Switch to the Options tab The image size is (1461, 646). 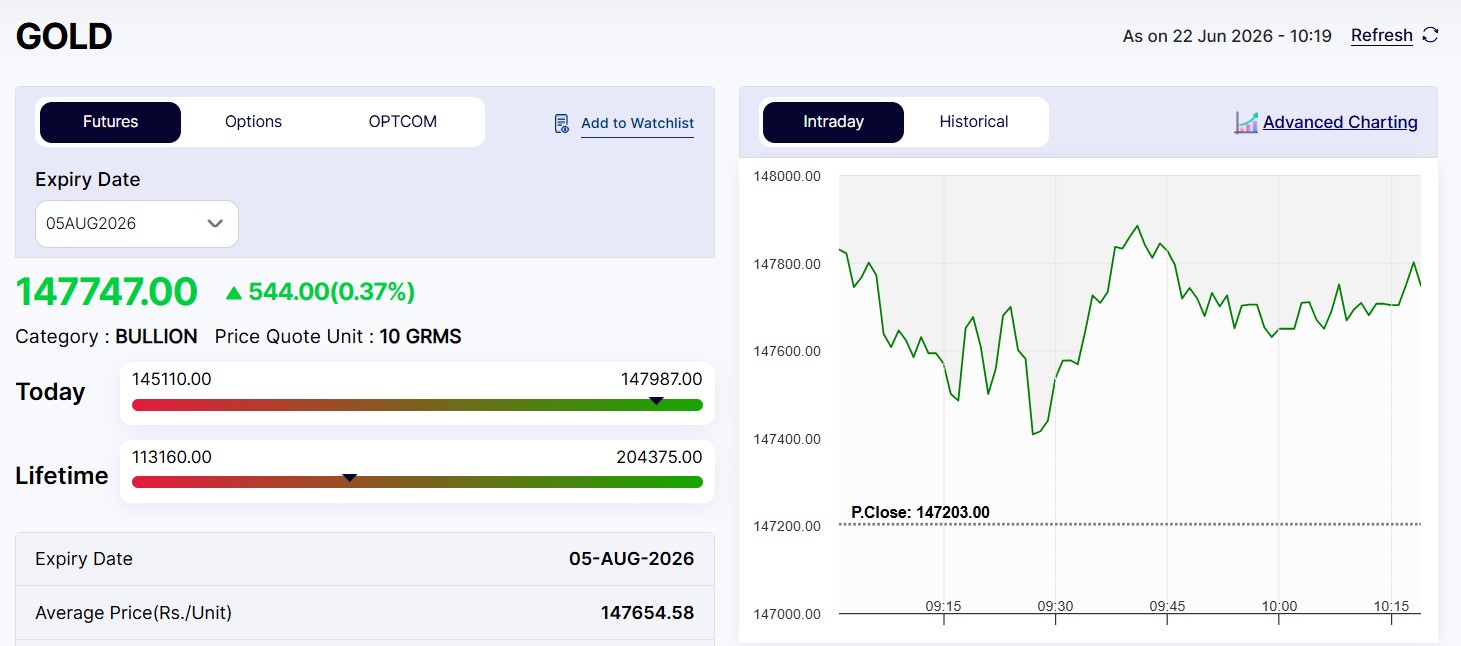[x=253, y=122]
